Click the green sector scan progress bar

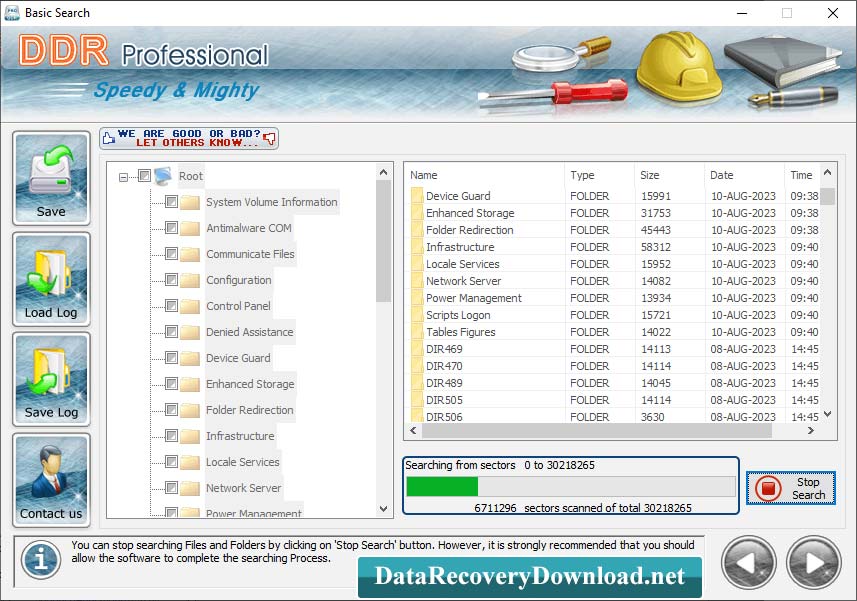point(571,486)
